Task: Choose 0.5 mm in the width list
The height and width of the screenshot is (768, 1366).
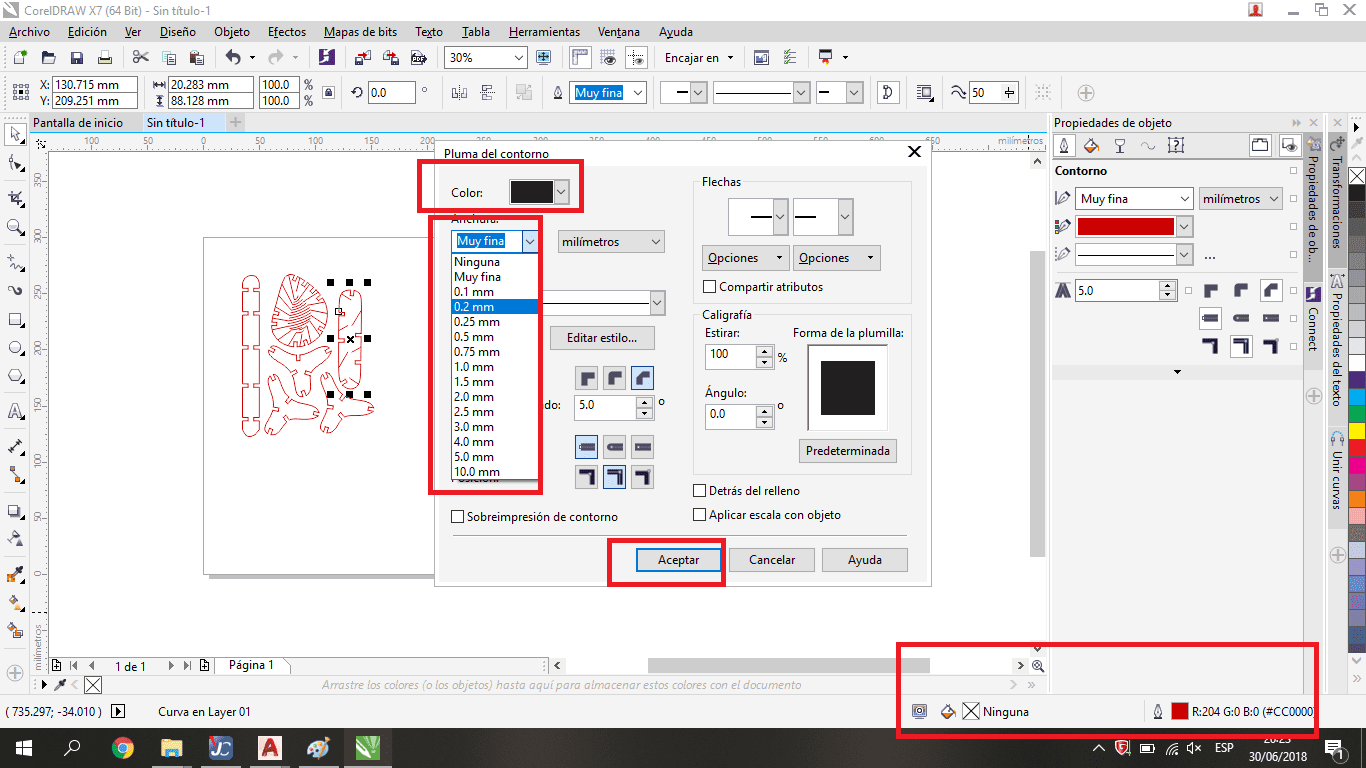Action: [x=495, y=337]
